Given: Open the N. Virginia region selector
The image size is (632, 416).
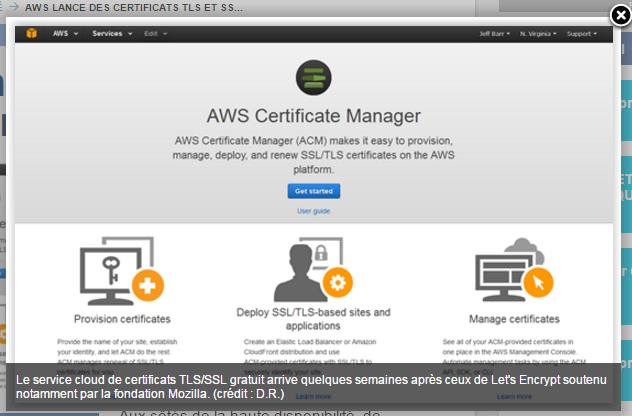Looking at the screenshot, I should (538, 34).
